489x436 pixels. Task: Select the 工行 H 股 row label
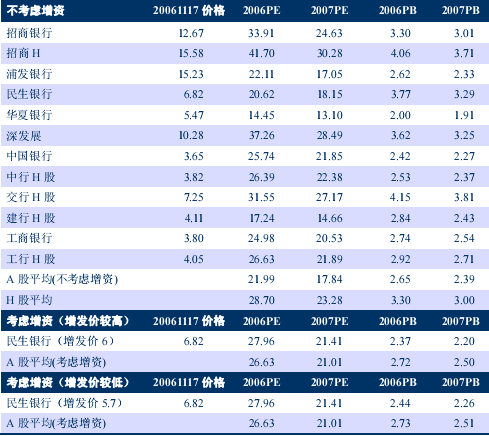point(31,259)
